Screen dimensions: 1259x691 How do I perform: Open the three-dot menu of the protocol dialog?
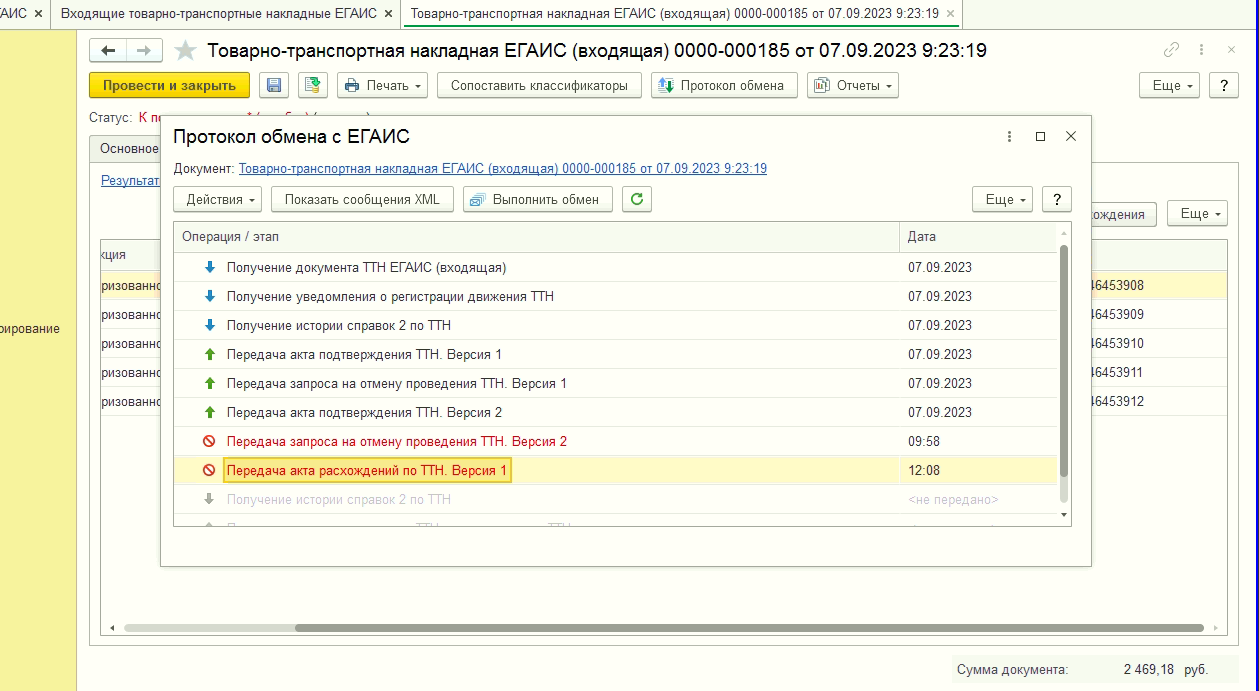pos(1010,136)
